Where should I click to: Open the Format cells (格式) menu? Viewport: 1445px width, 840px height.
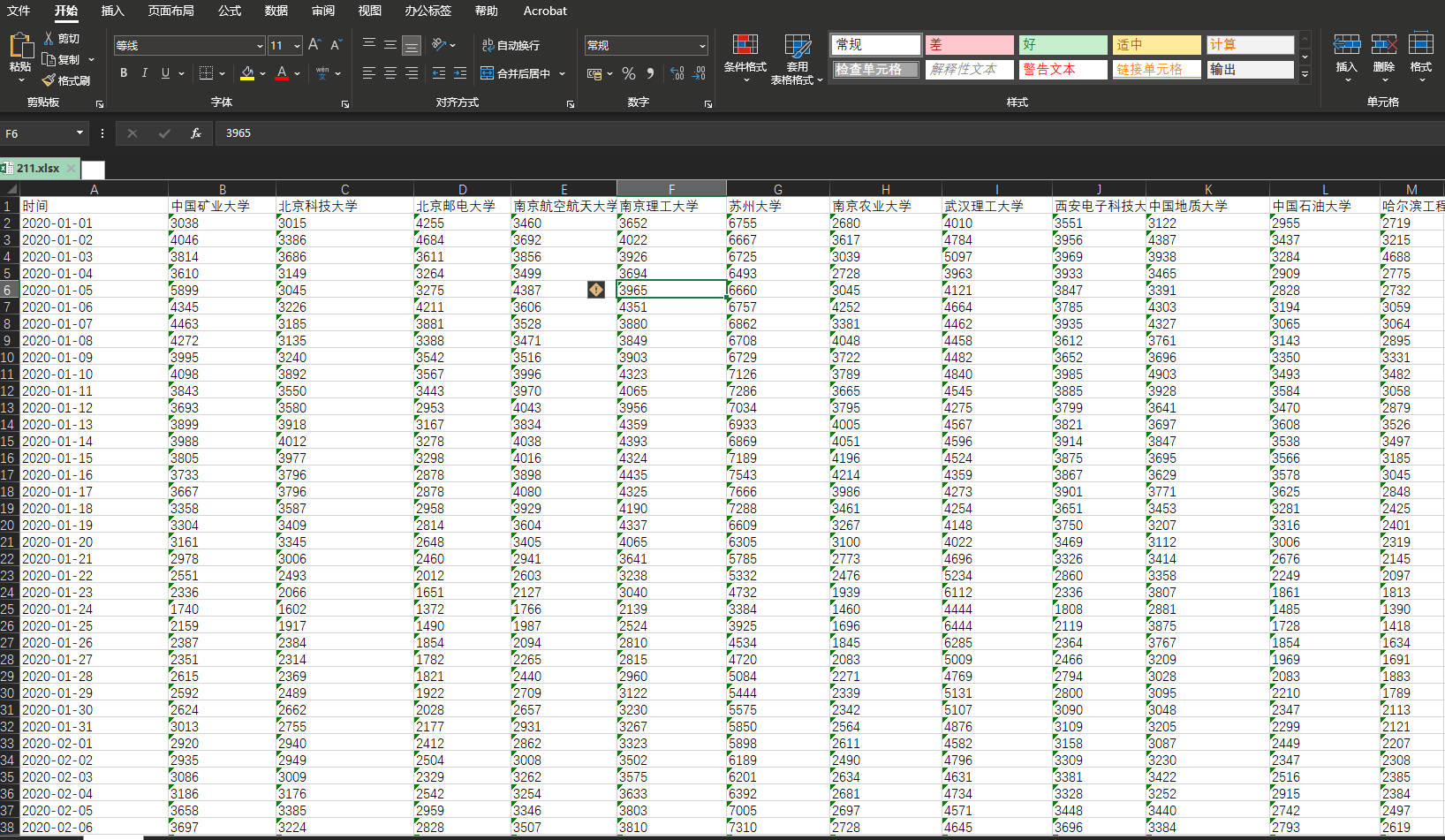coord(1421,57)
